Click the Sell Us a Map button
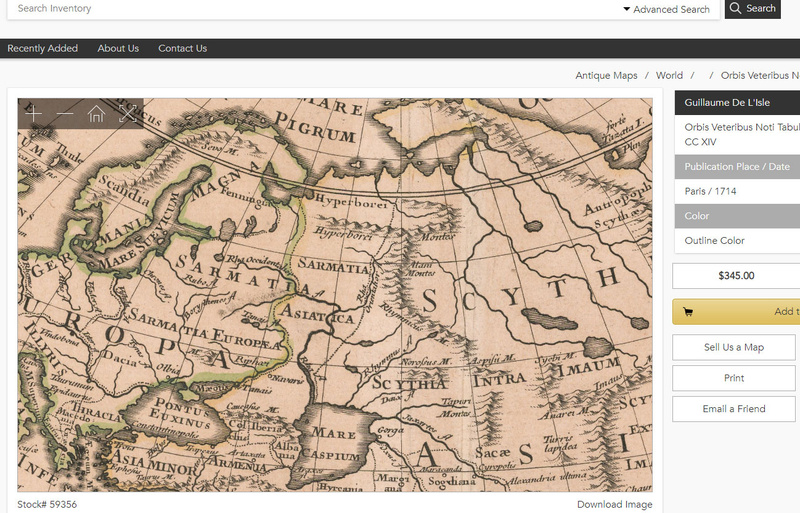The height and width of the screenshot is (513, 800). coord(733,347)
